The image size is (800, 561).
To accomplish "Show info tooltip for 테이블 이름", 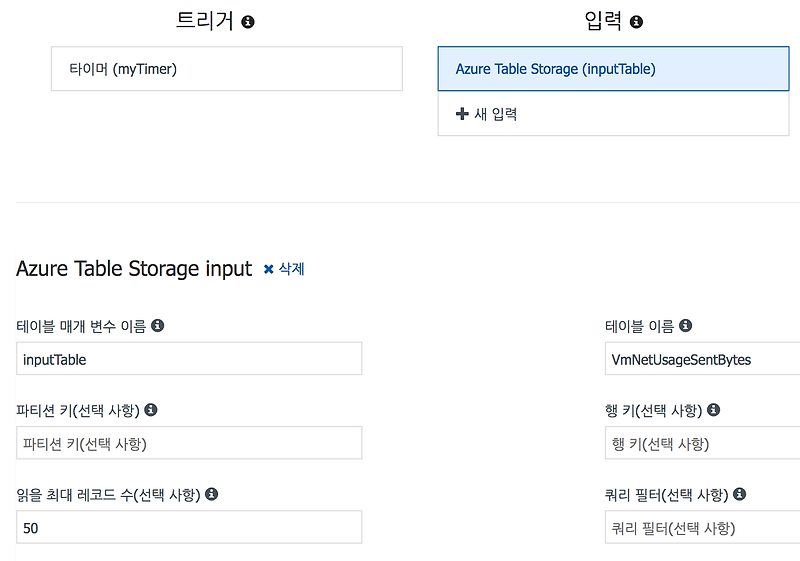I will click(686, 325).
